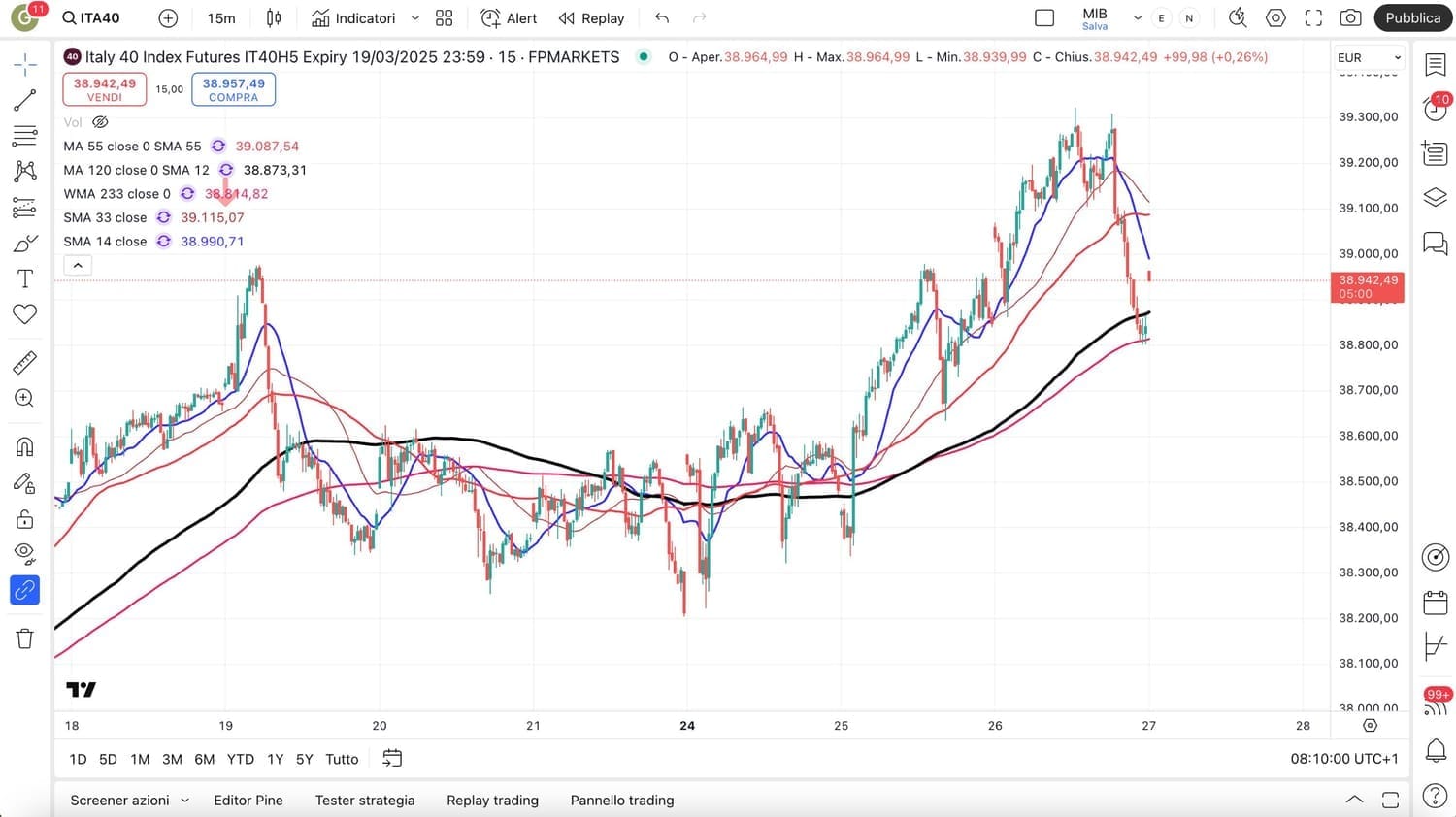Select the Text tool in left toolbar
1456x817 pixels.
(x=25, y=279)
